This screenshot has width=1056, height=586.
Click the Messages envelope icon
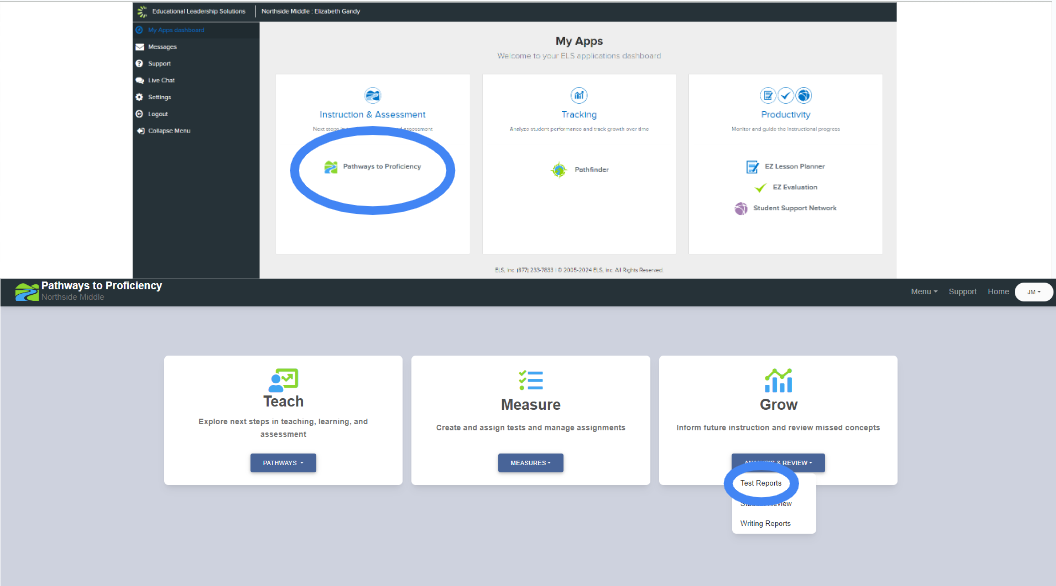139,47
